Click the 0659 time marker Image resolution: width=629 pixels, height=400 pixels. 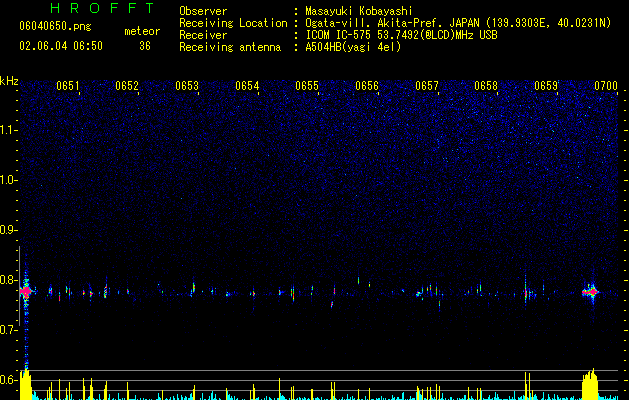pos(546,86)
